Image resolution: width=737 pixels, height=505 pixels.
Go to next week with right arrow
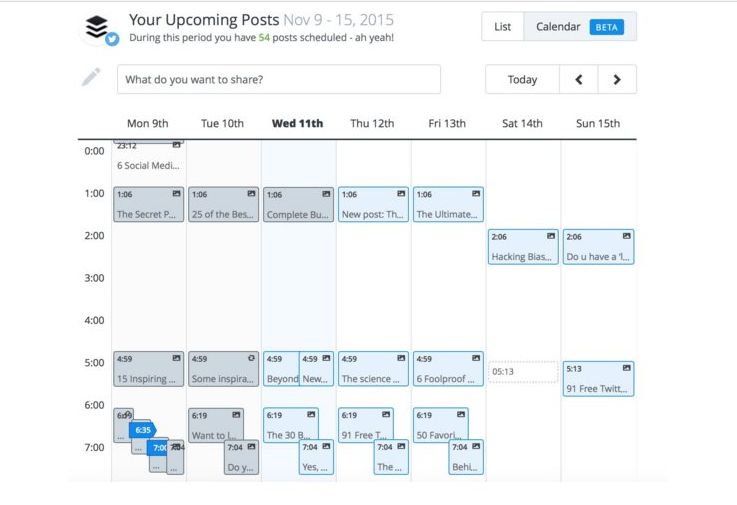click(x=617, y=79)
